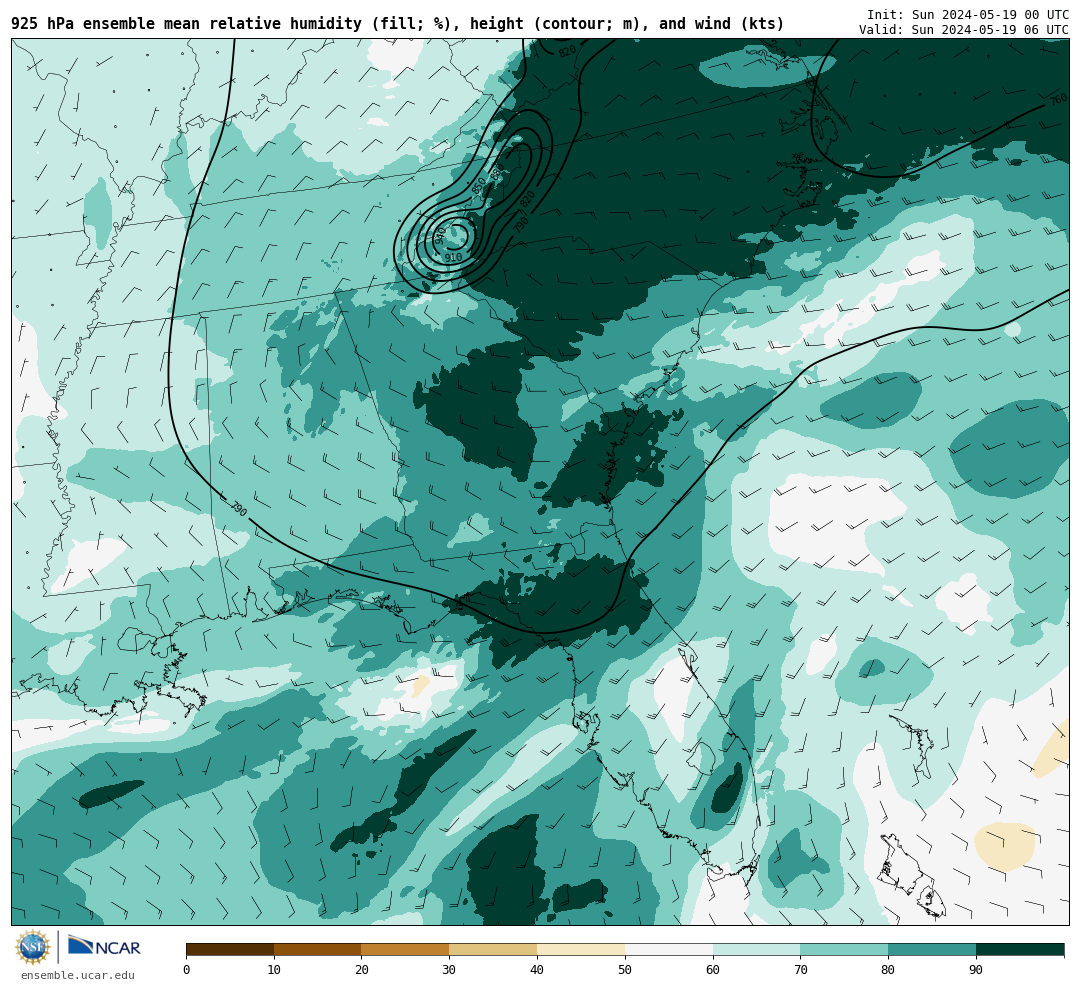Click the 0-10 darkest brown colorbar swatch
This screenshot has width=1080, height=988.
(x=230, y=949)
